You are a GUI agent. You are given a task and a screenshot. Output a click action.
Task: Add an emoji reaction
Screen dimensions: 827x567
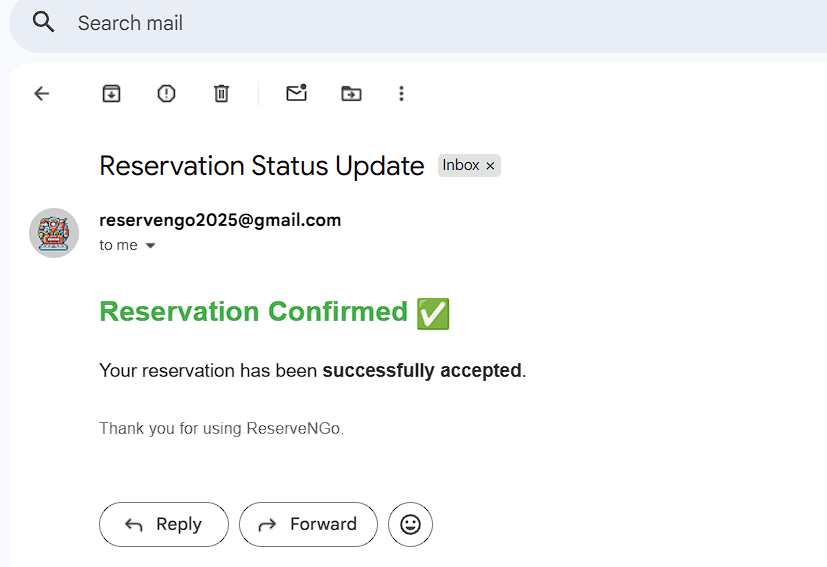coord(410,524)
